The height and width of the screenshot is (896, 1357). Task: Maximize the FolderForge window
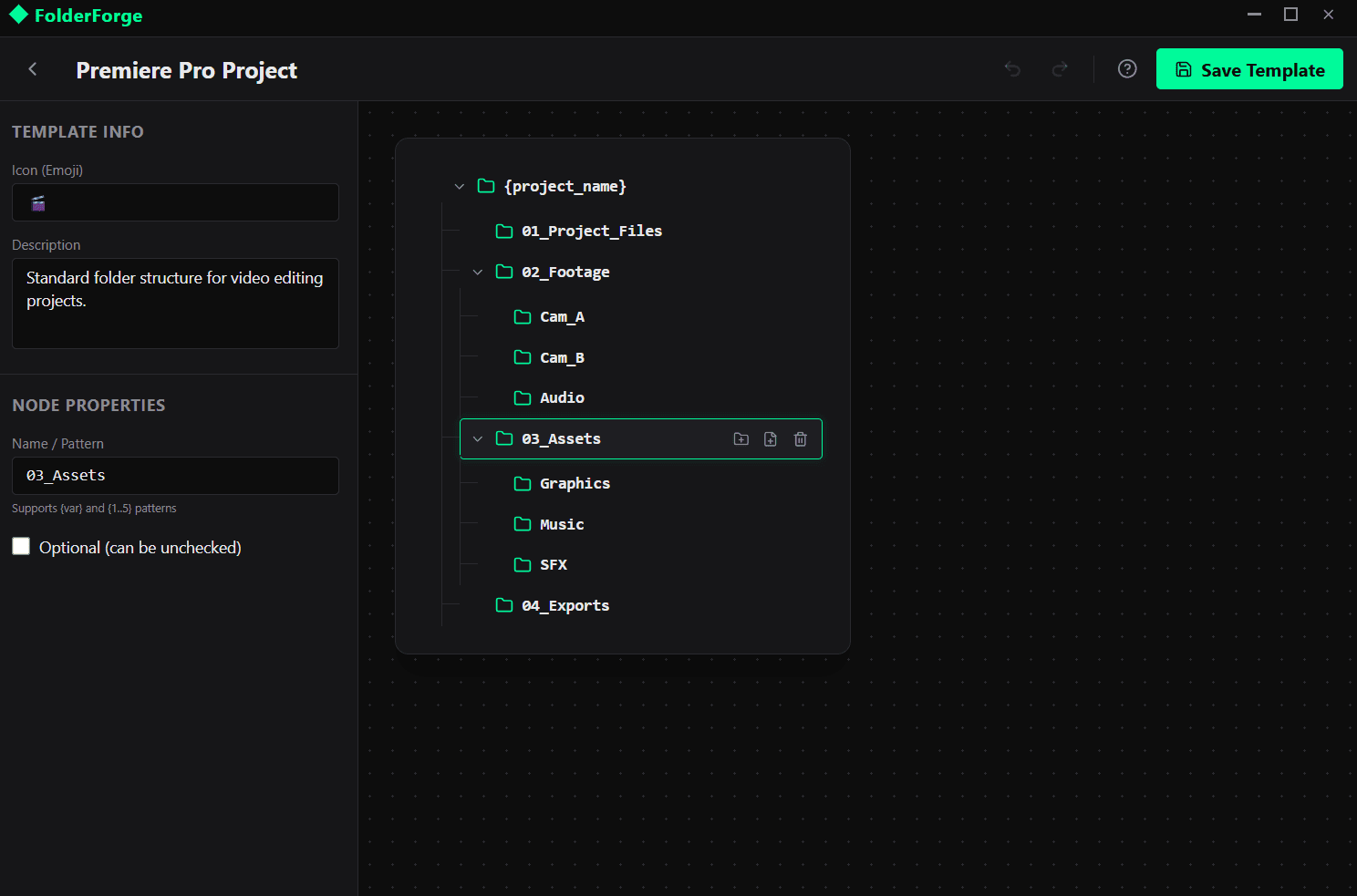tap(1290, 15)
